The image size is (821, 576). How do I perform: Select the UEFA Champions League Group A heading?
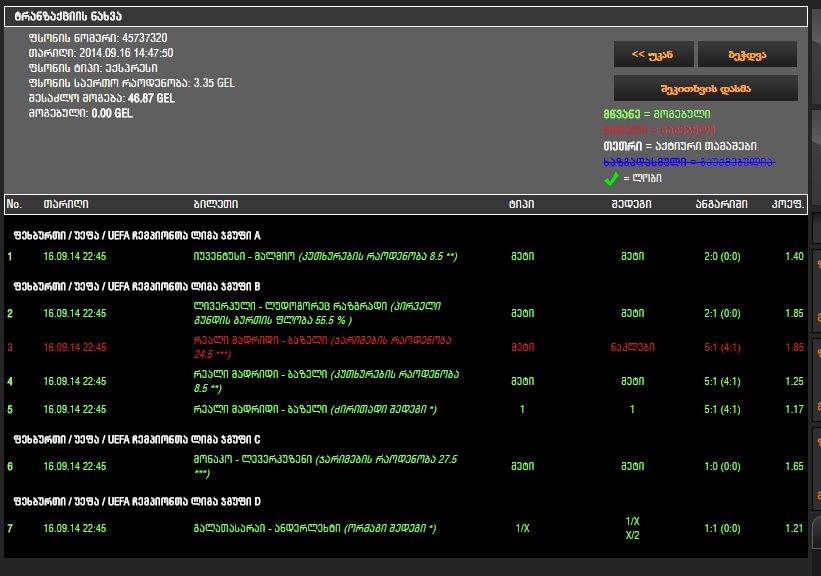[x=135, y=236]
